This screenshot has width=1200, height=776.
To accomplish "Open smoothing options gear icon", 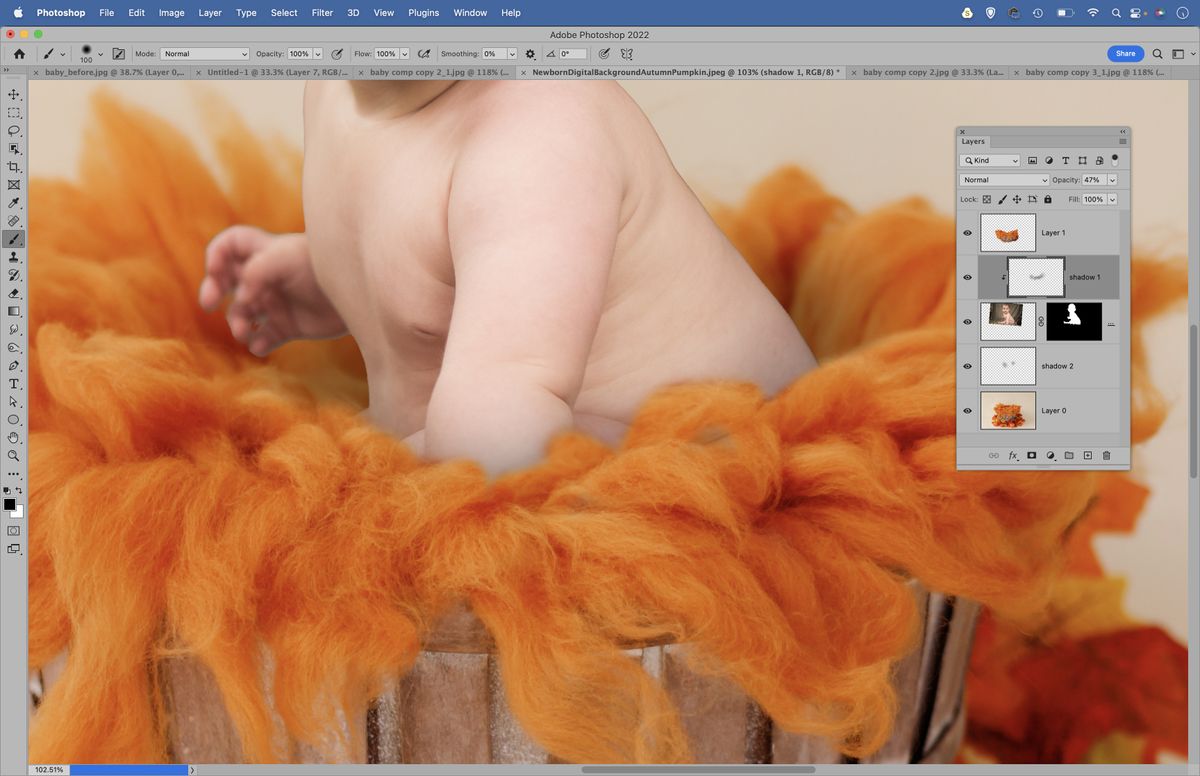I will tap(530, 54).
